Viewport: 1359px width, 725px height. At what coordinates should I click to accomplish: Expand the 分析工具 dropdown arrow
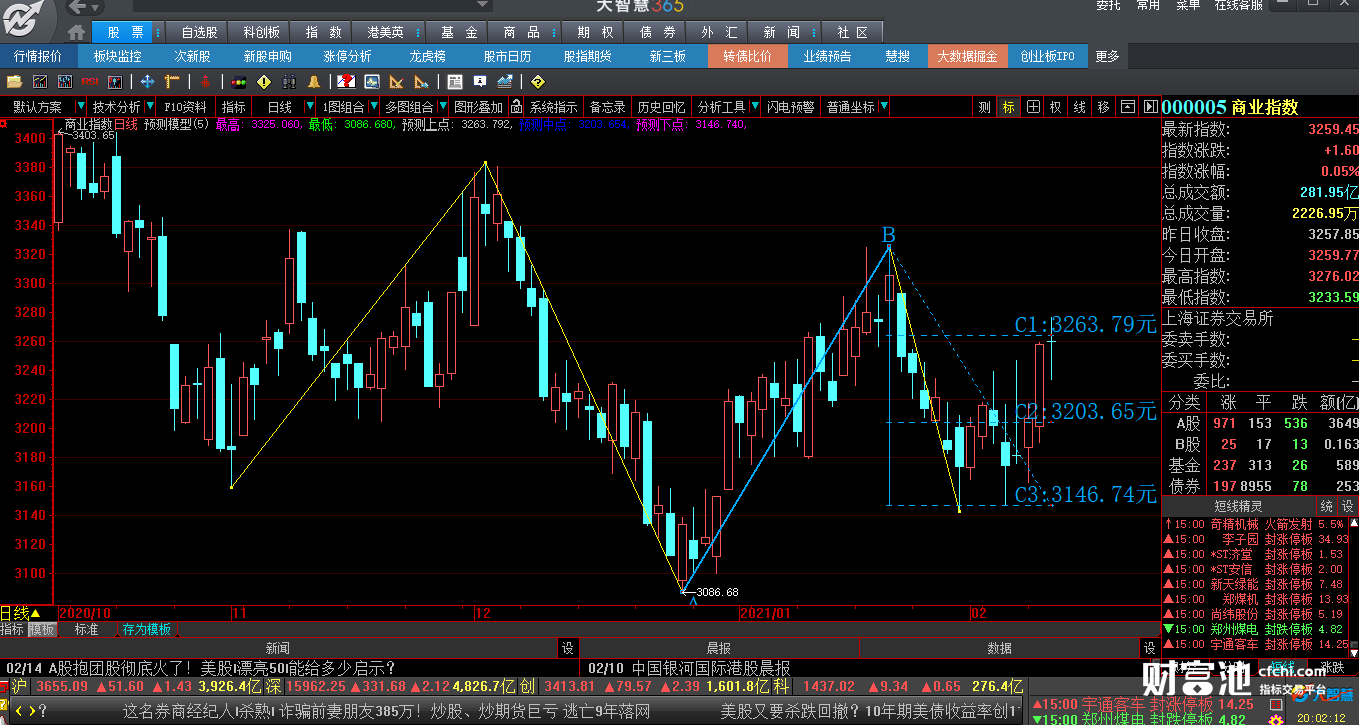754,106
